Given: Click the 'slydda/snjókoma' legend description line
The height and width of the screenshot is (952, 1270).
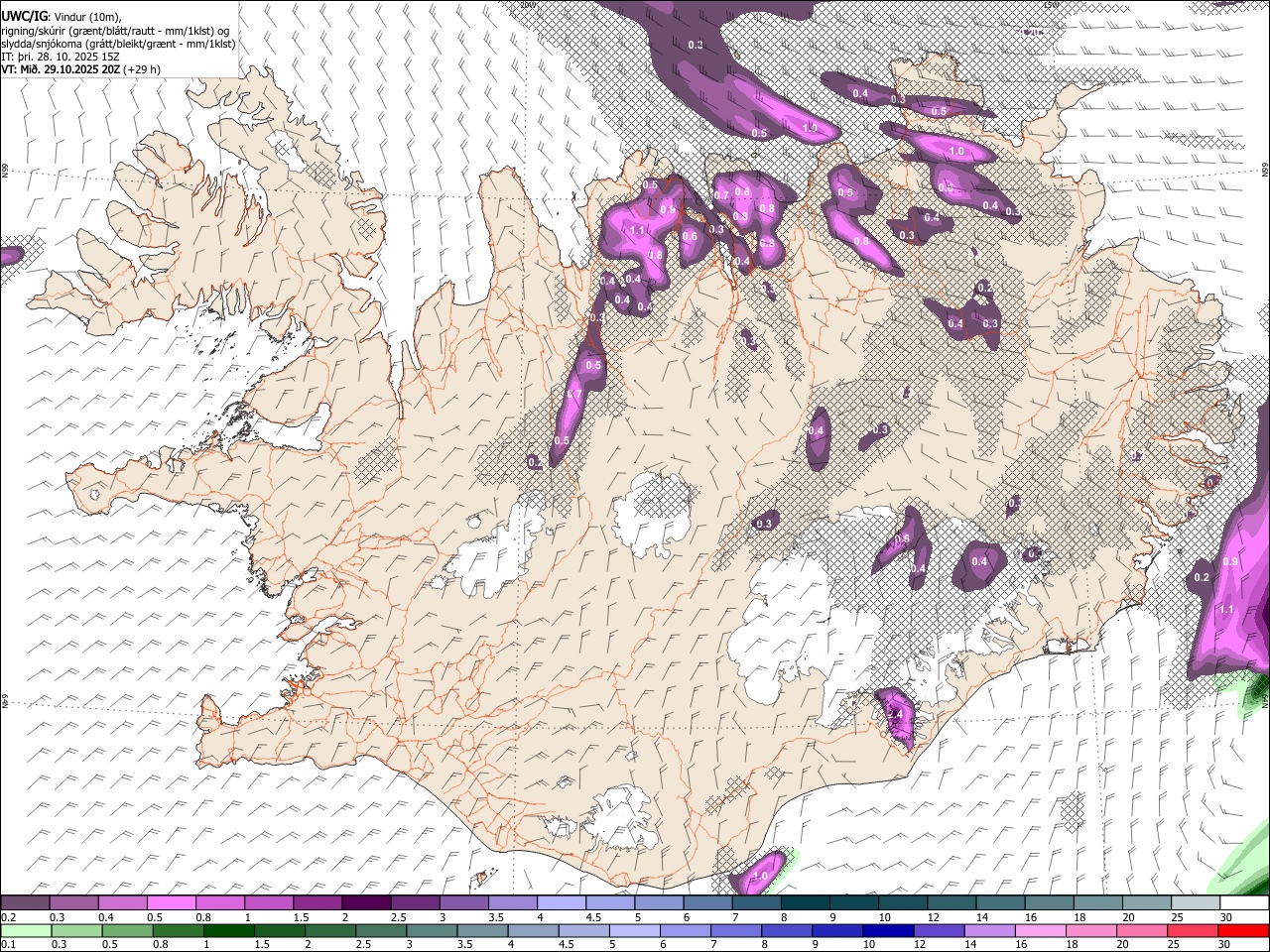Looking at the screenshot, I should [119, 44].
